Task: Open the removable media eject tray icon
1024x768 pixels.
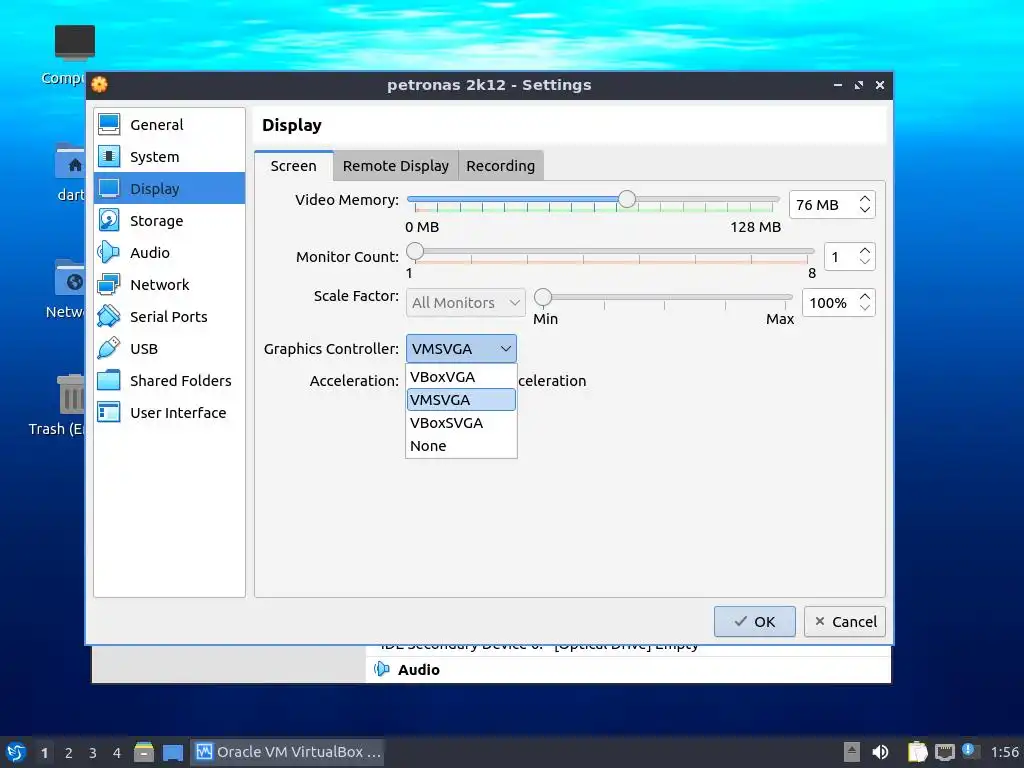Action: [x=851, y=752]
